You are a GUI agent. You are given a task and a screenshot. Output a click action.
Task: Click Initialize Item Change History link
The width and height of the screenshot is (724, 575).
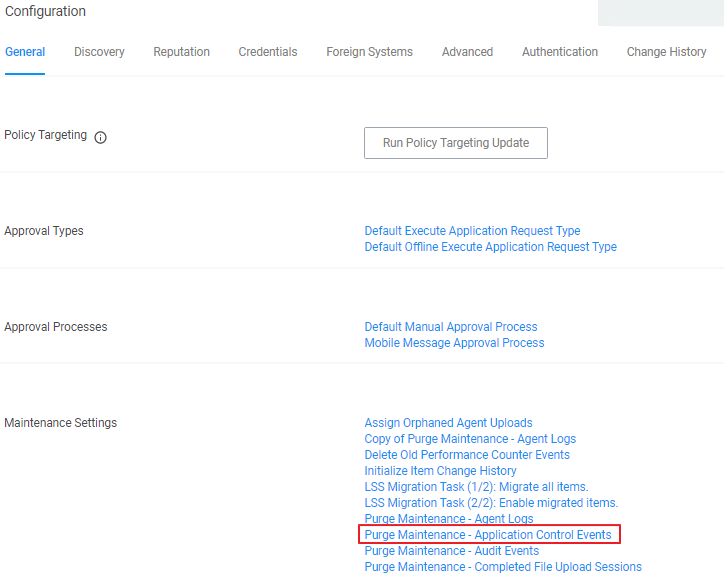440,471
